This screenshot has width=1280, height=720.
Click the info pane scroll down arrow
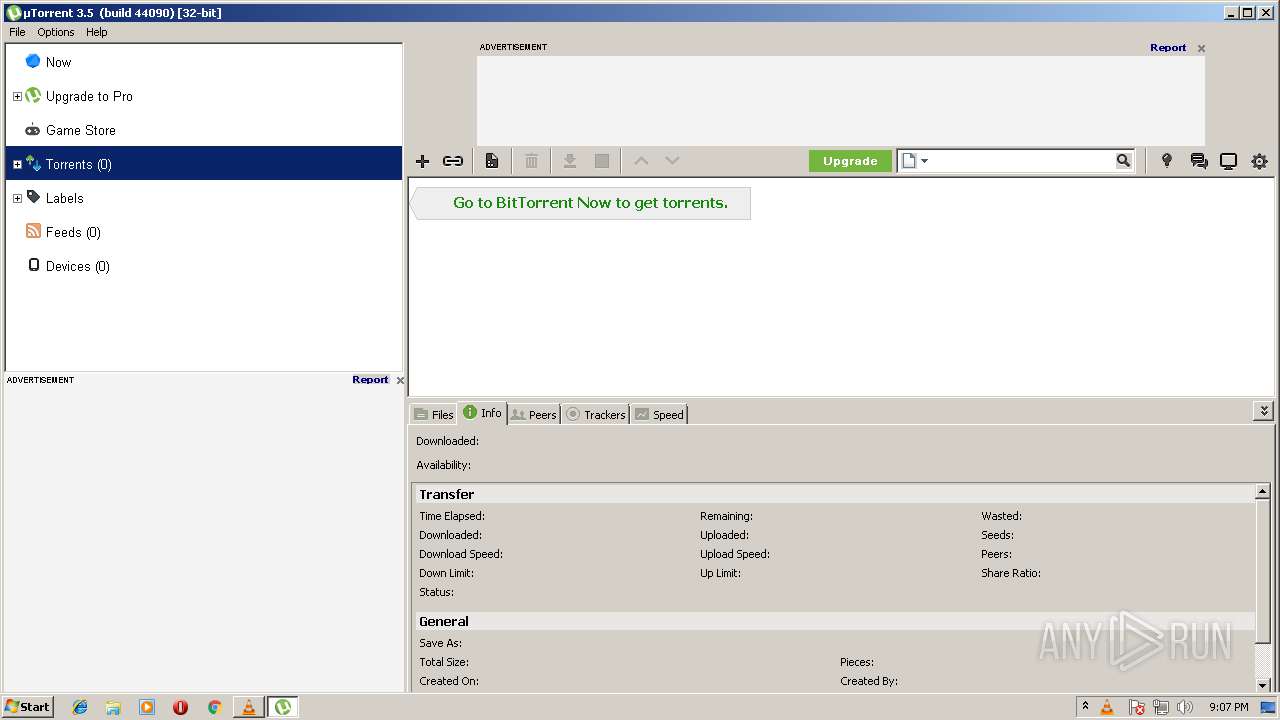[x=1263, y=684]
